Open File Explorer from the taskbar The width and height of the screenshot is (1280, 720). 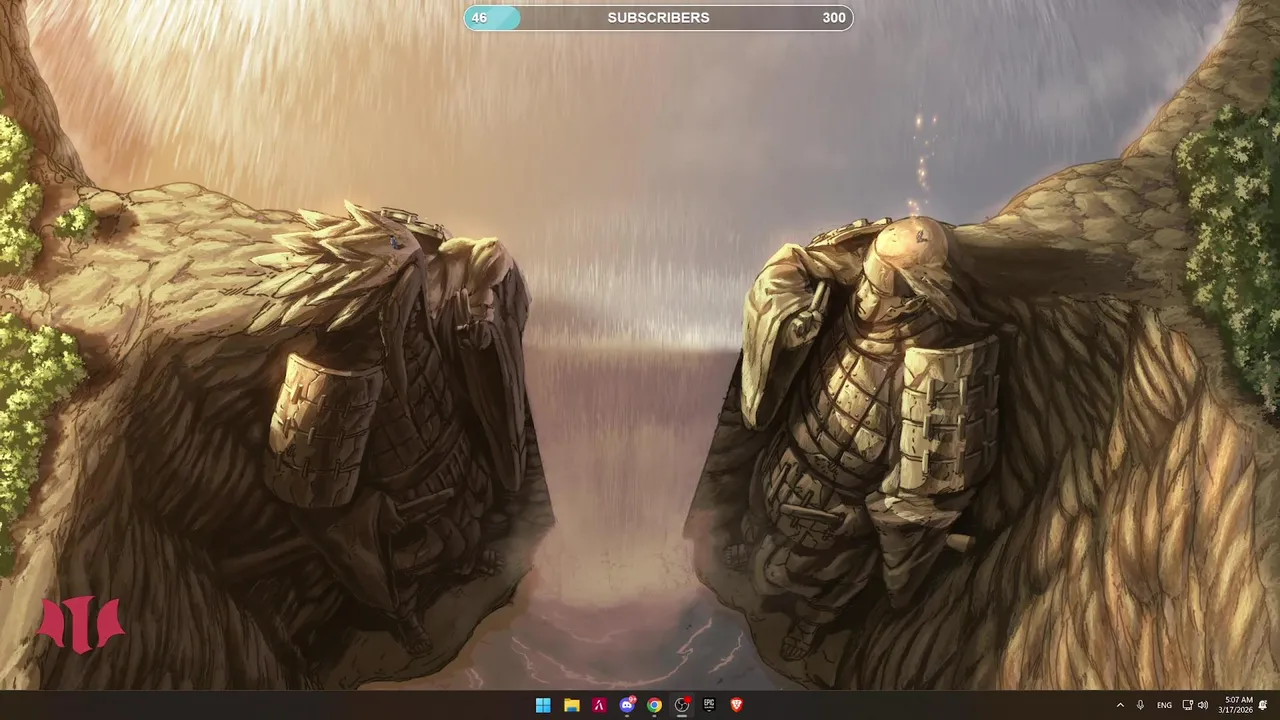[x=571, y=705]
